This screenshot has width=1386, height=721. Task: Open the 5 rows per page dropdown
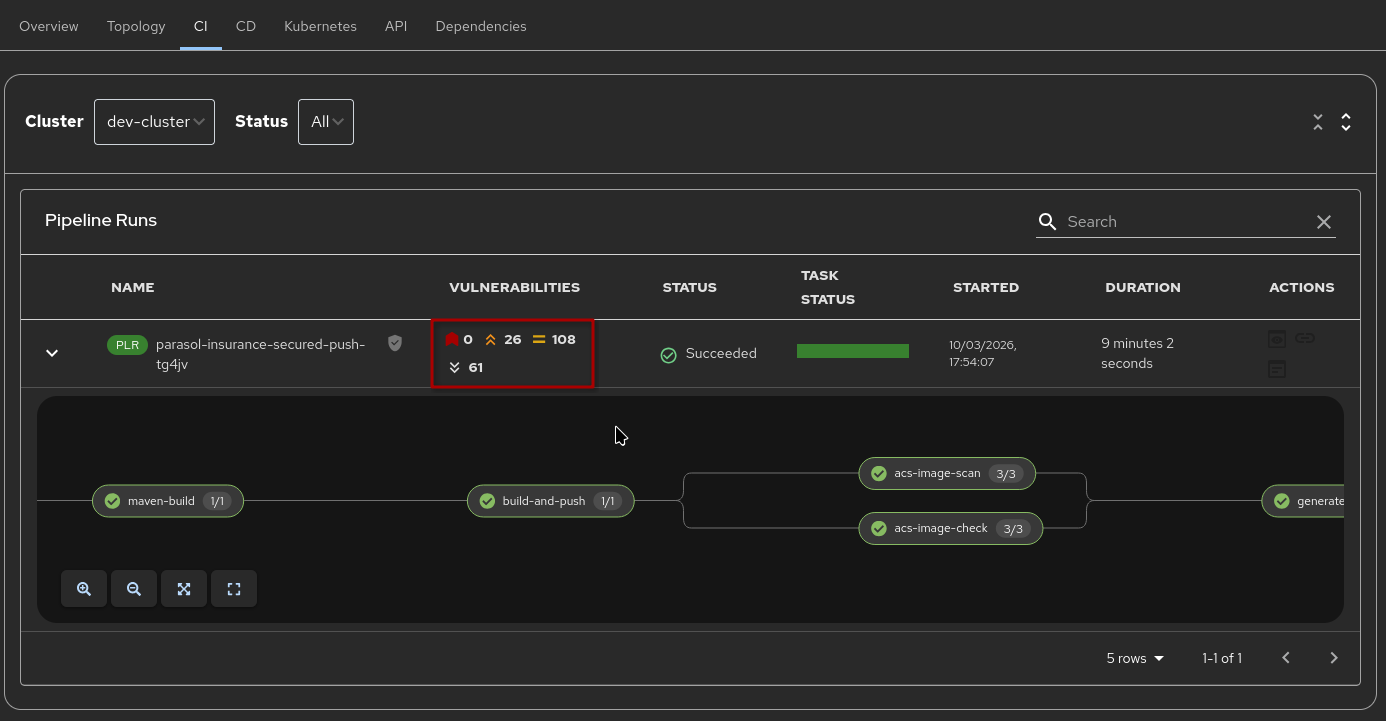pyautogui.click(x=1133, y=658)
